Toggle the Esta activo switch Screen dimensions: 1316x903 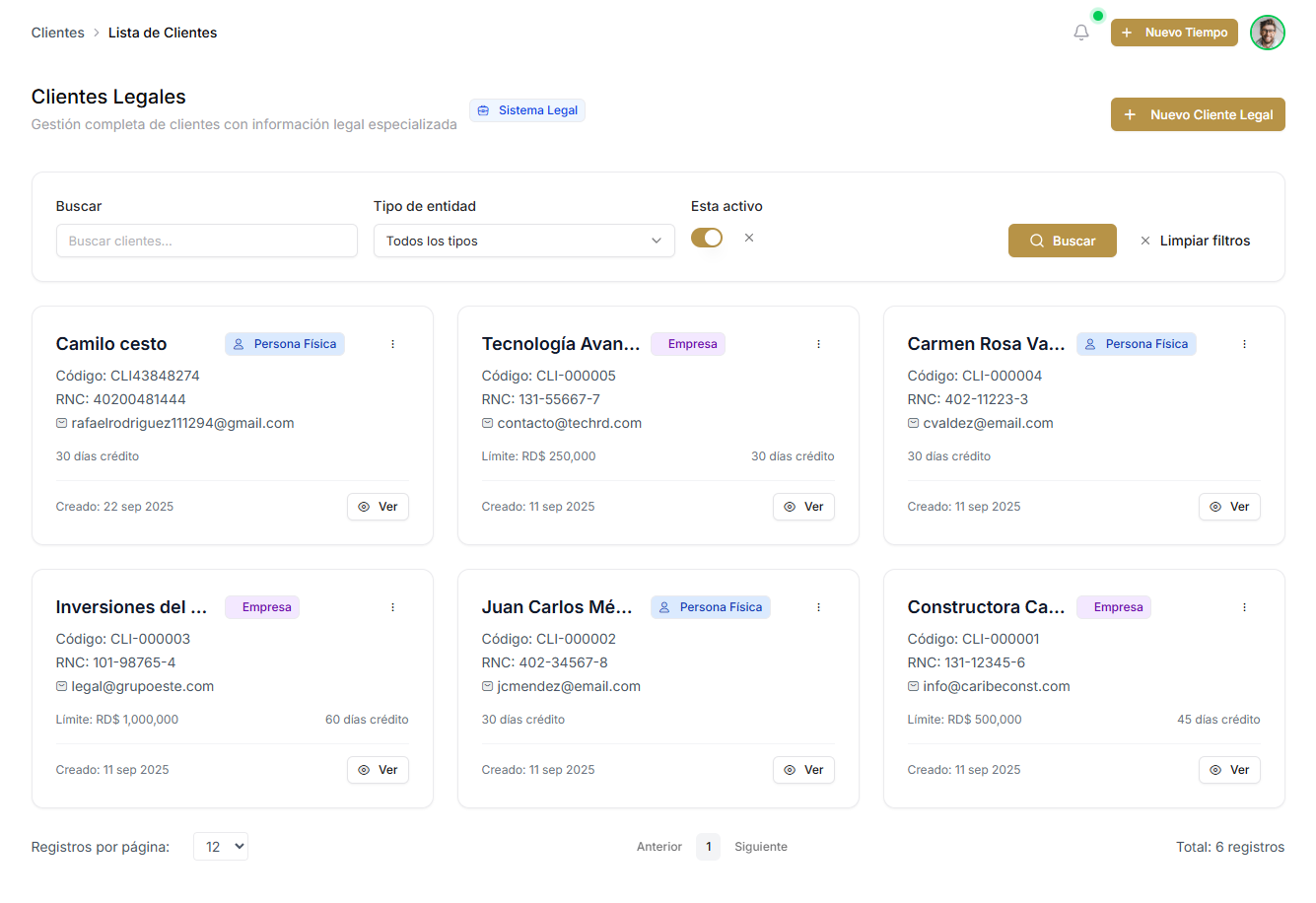click(707, 238)
